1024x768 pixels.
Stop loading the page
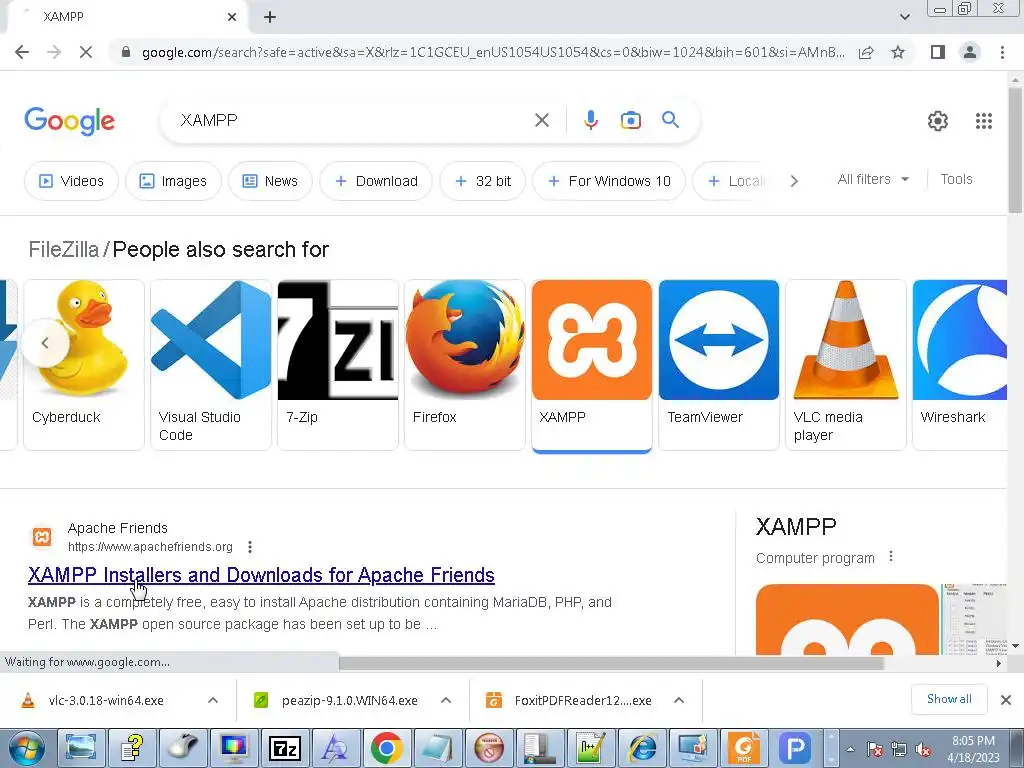click(86, 52)
